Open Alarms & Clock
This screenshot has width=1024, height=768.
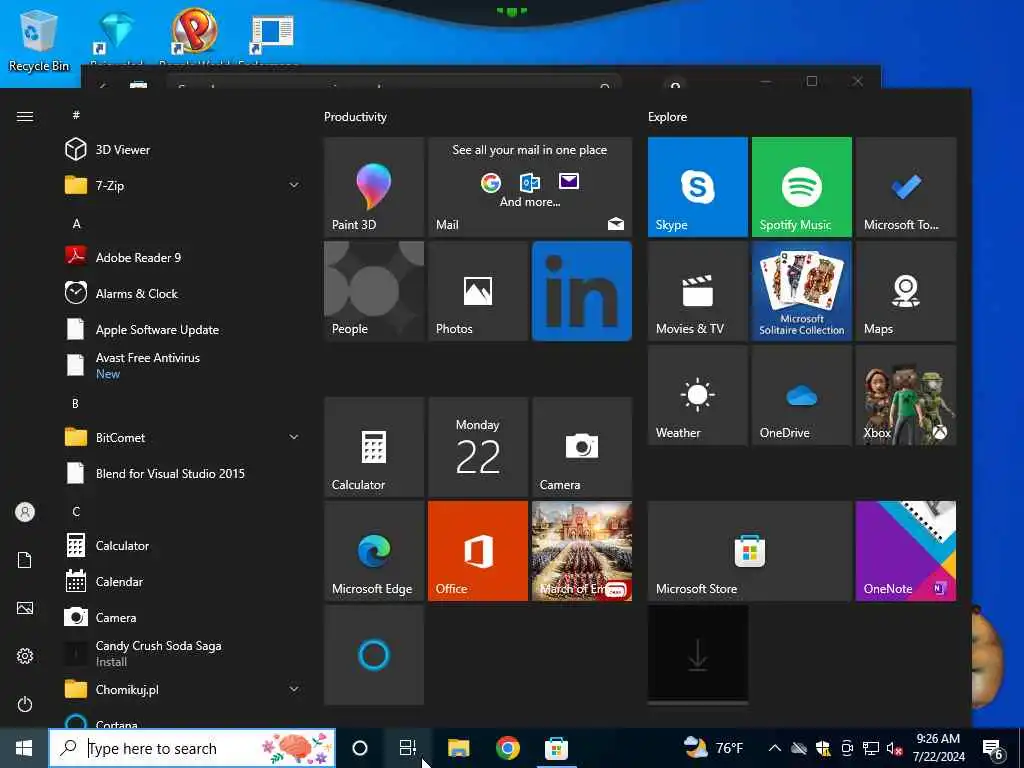click(x=183, y=293)
